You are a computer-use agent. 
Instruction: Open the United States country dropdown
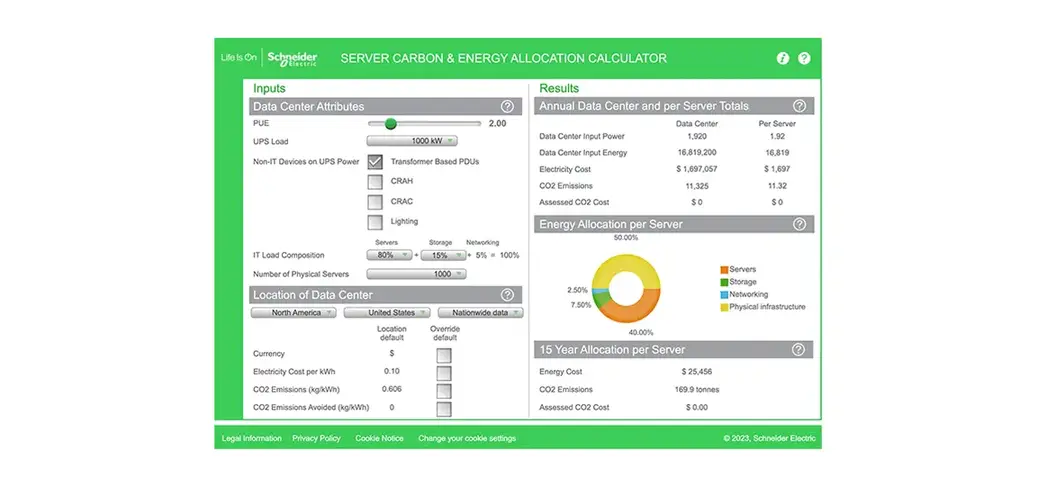(387, 313)
